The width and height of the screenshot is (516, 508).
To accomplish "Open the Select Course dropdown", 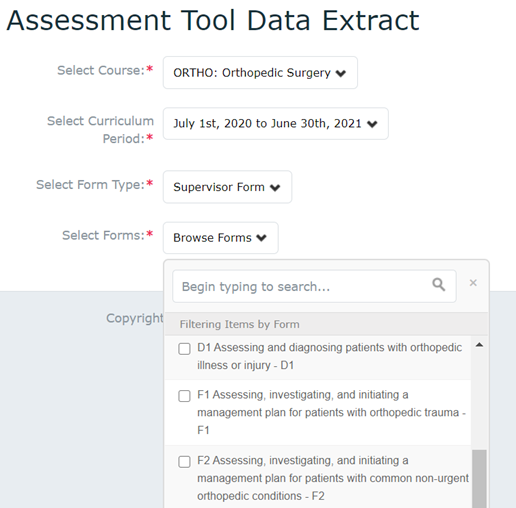I will coord(260,73).
